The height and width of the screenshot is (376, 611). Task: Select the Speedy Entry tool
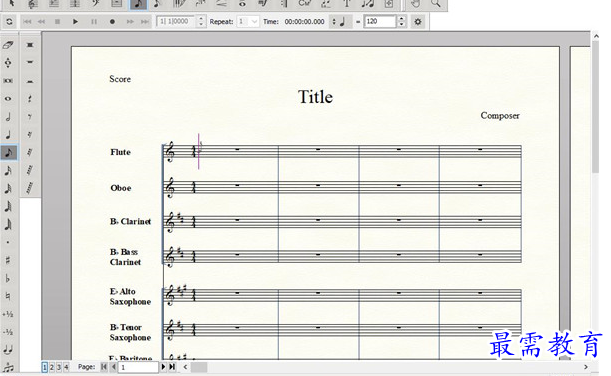[x=158, y=4]
